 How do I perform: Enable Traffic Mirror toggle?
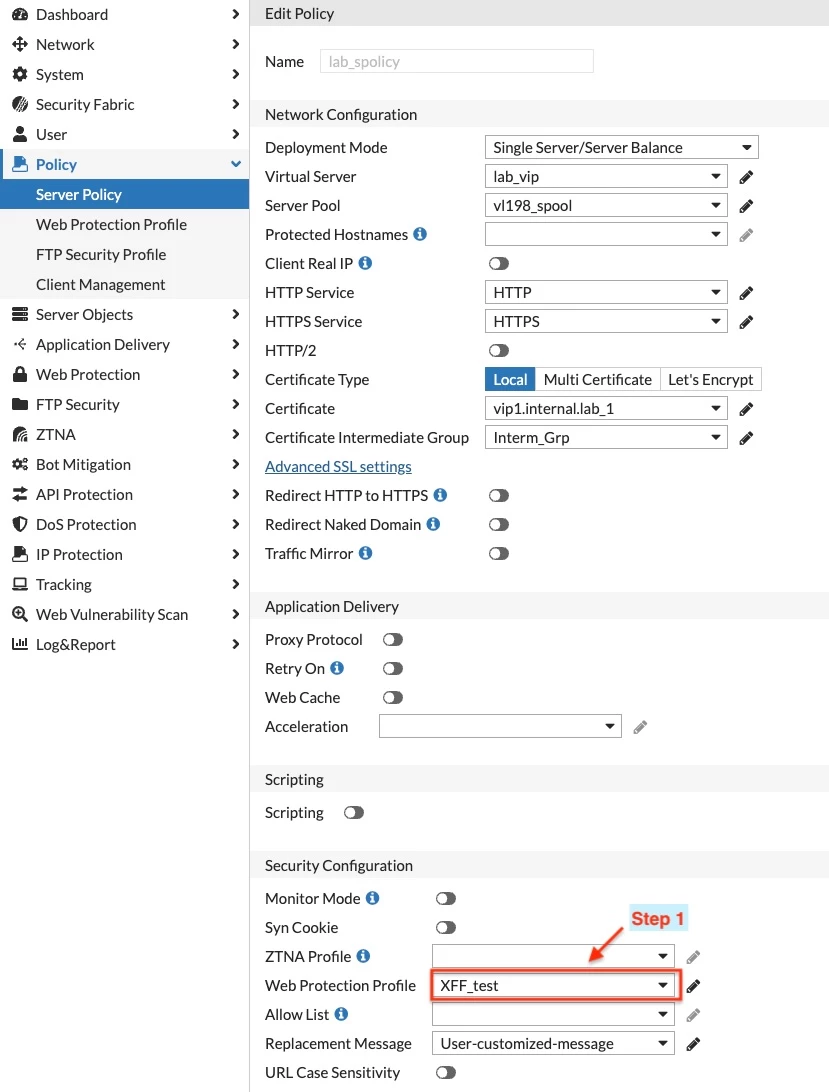(499, 554)
